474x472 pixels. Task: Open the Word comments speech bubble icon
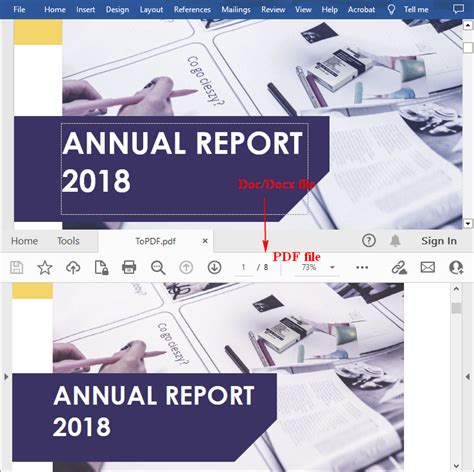point(458,9)
